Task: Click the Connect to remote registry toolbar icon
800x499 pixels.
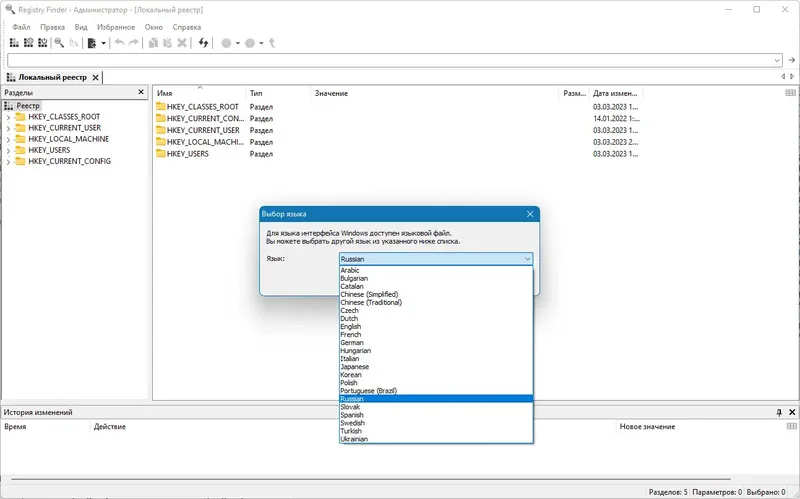Action: (x=29, y=43)
